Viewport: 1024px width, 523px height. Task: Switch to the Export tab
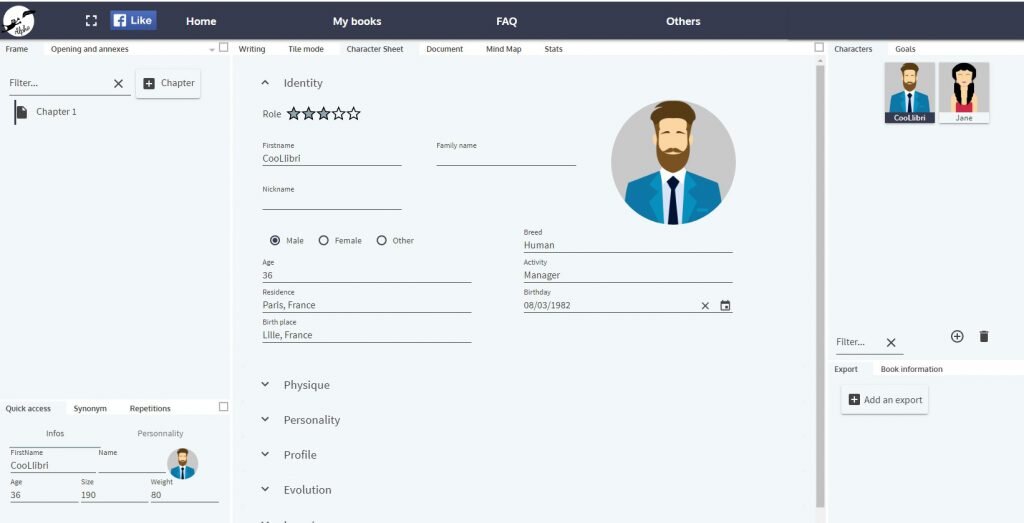[846, 369]
